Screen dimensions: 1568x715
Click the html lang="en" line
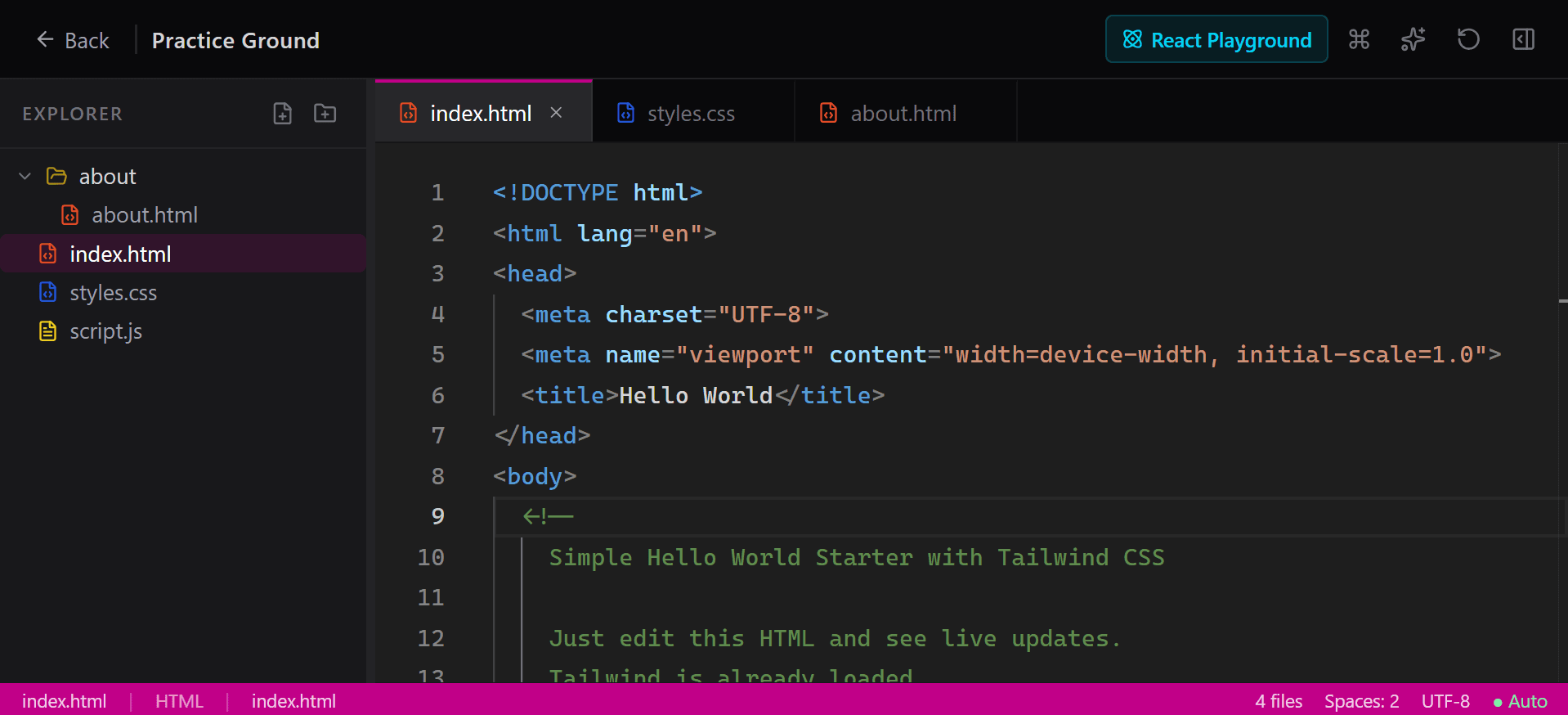[x=605, y=233]
